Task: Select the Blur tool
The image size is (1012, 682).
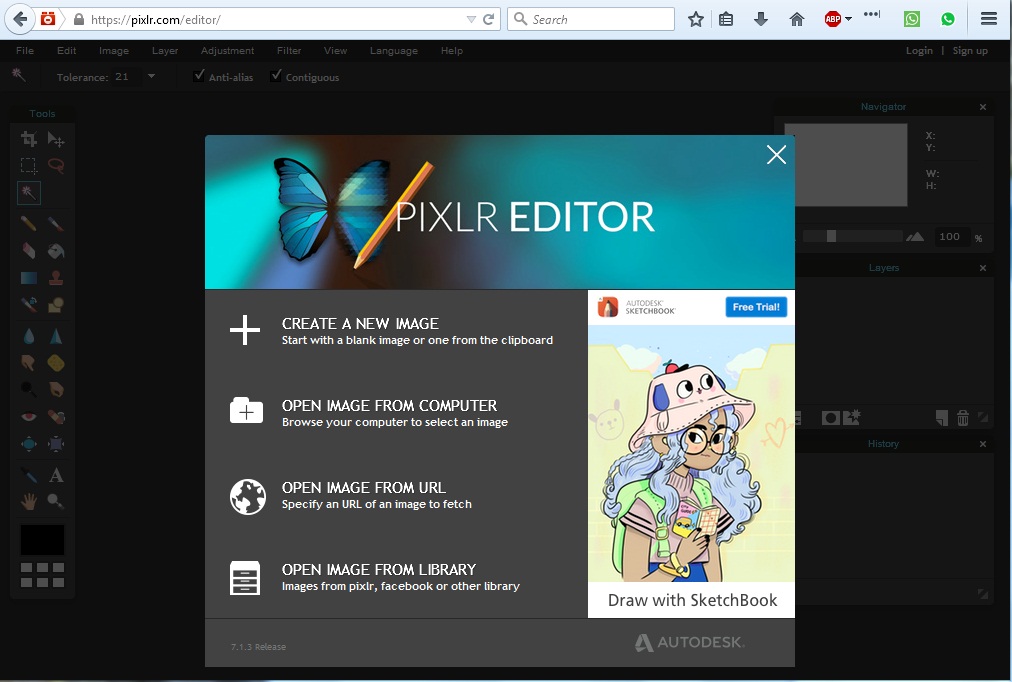Action: point(28,336)
